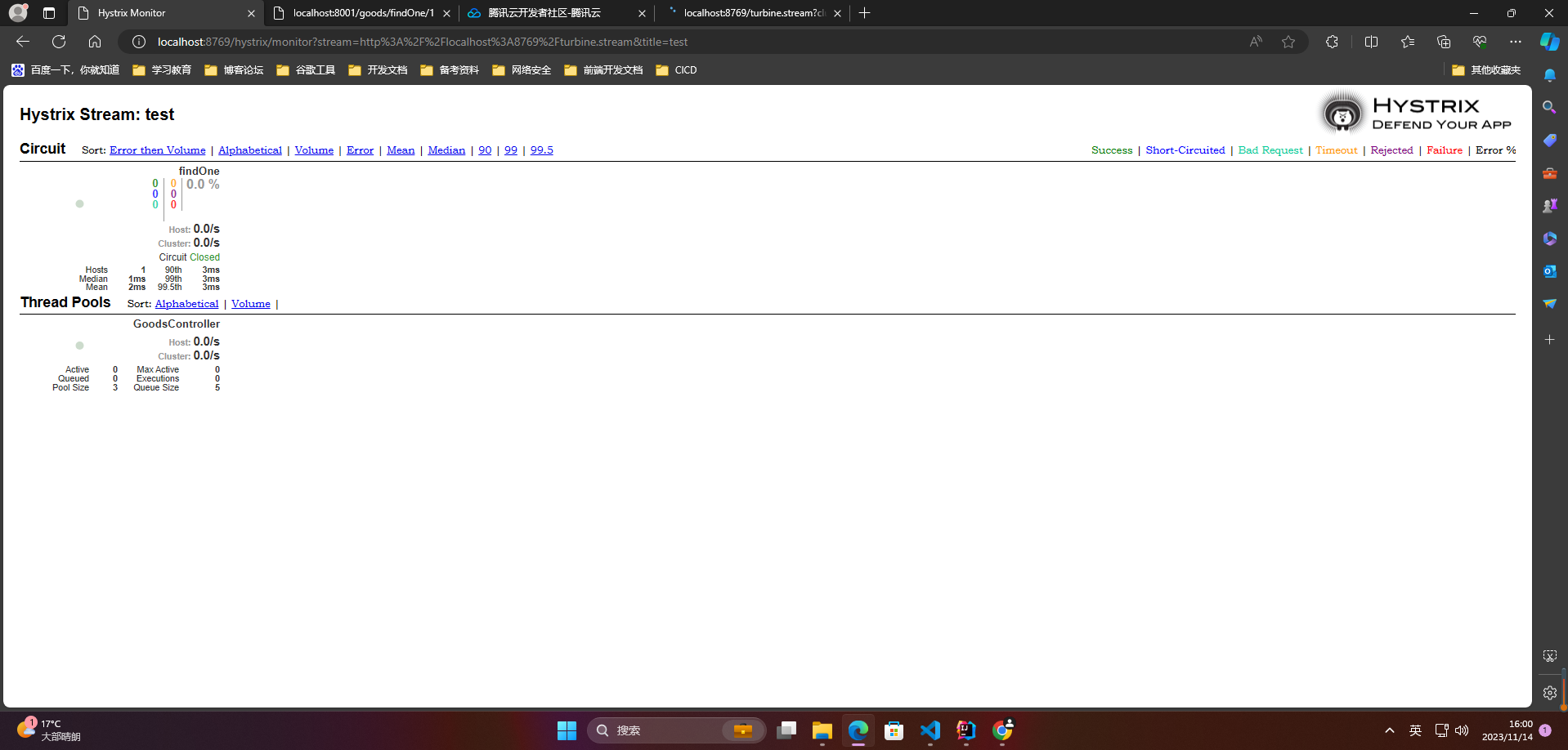Sort circuits by 90th percentile
This screenshot has height=750, width=1568.
(485, 150)
